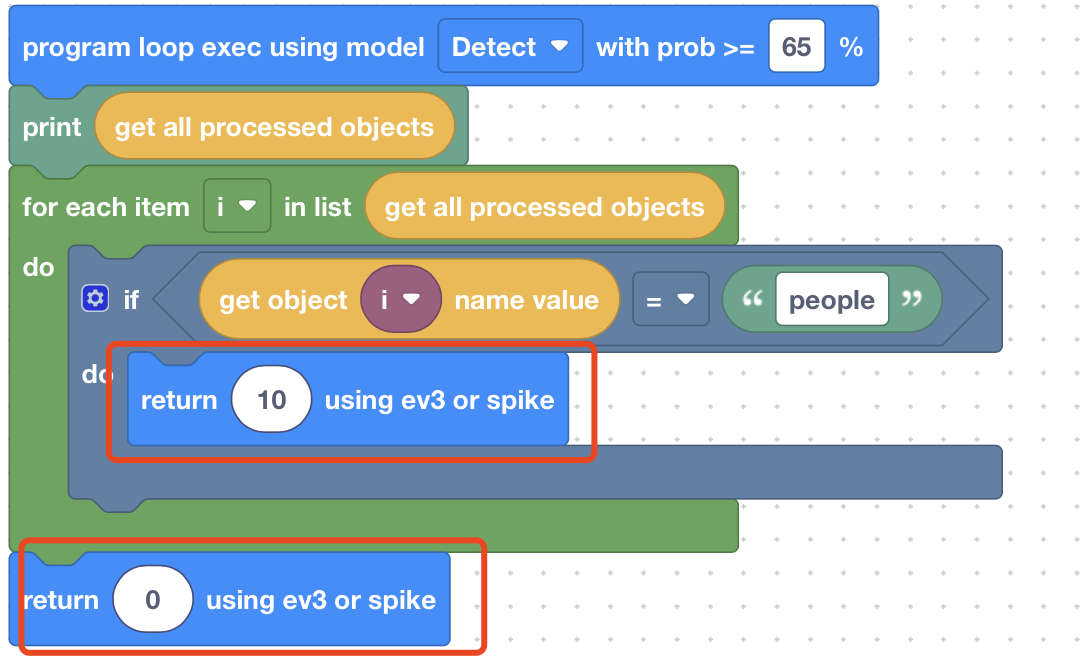Click the probability field showing 65
Image resolution: width=1080 pixels, height=660 pixels.
coord(796,47)
